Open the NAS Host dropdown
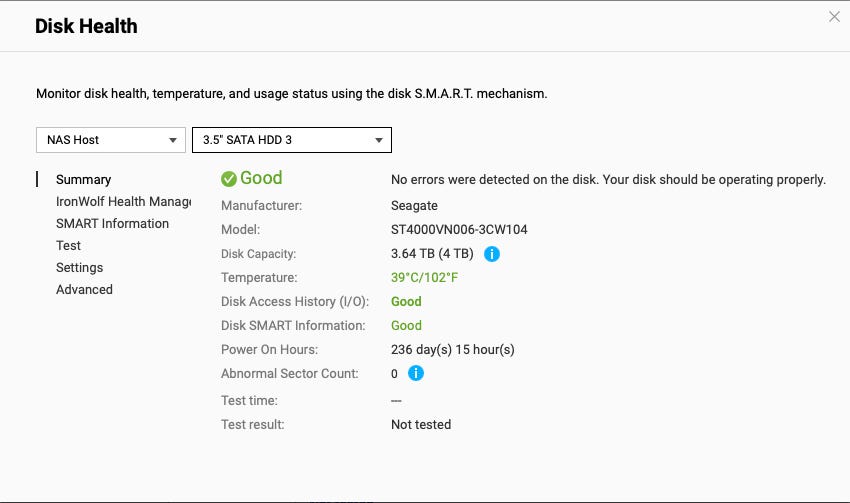 [x=110, y=140]
